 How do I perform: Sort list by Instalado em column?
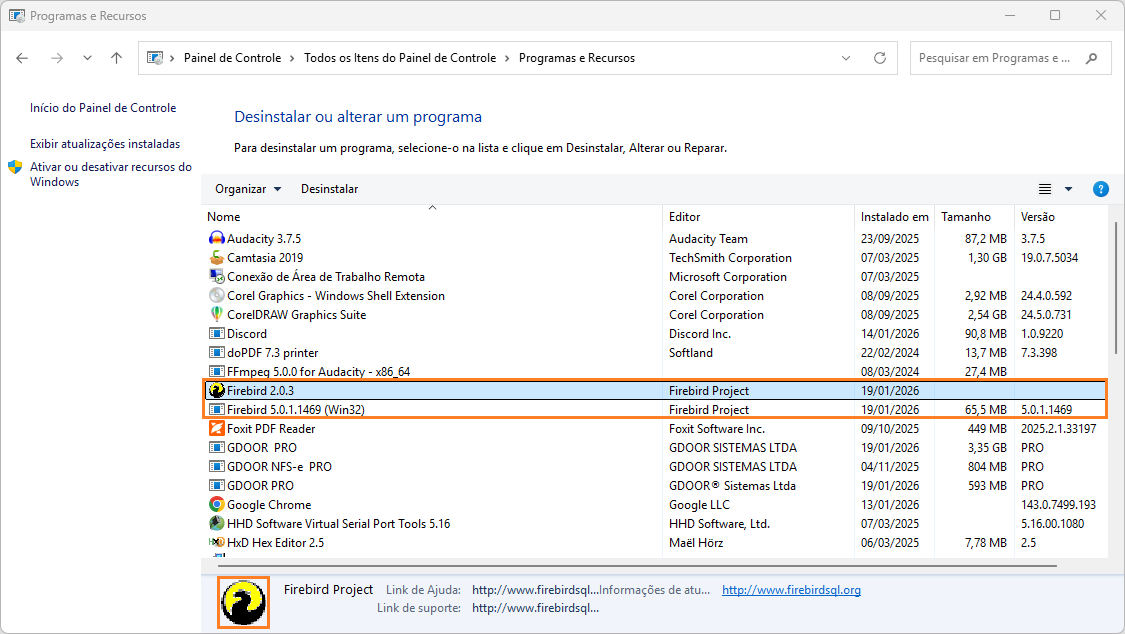[x=894, y=217]
